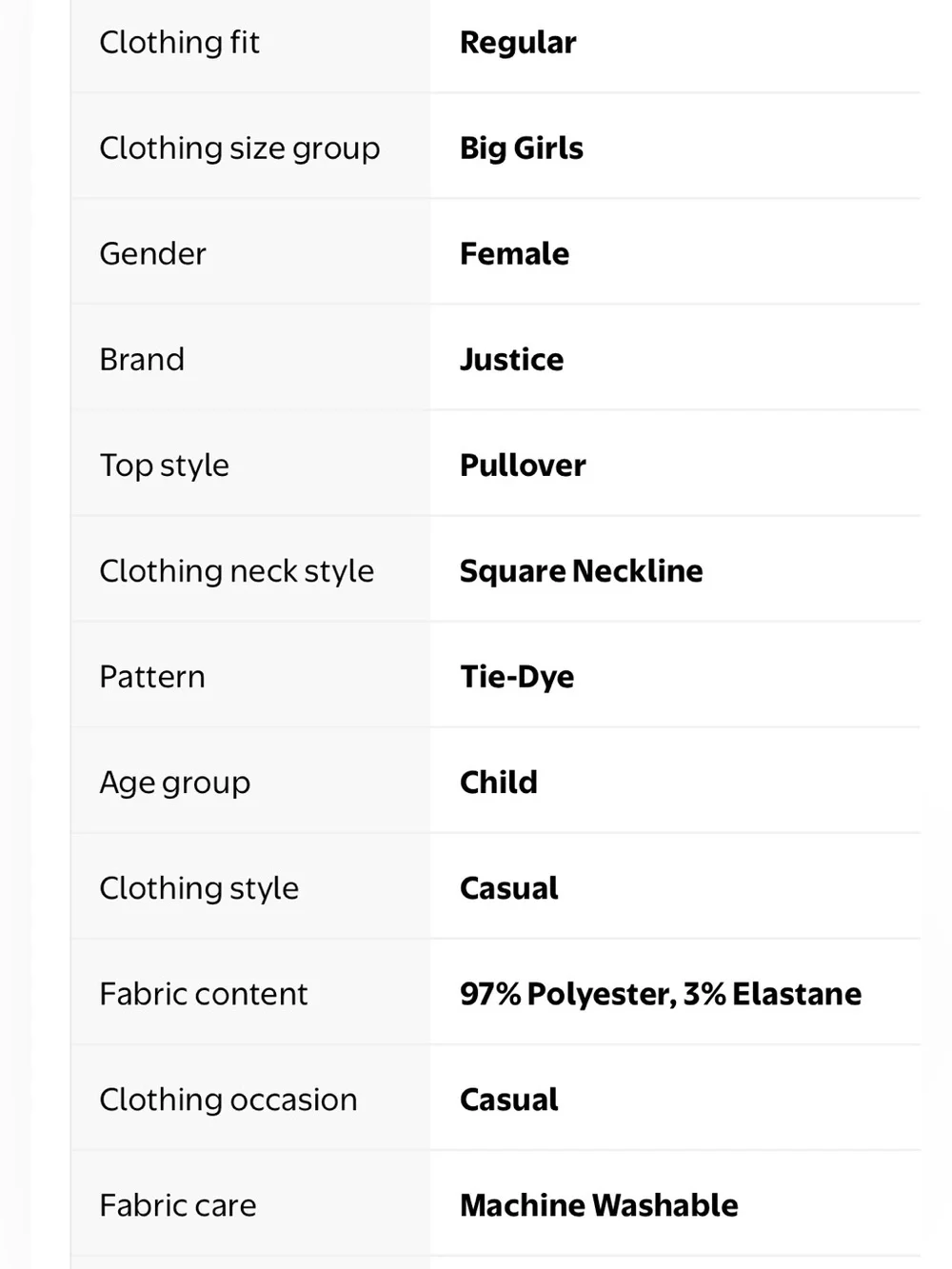Select the Fabric care label

click(178, 1205)
